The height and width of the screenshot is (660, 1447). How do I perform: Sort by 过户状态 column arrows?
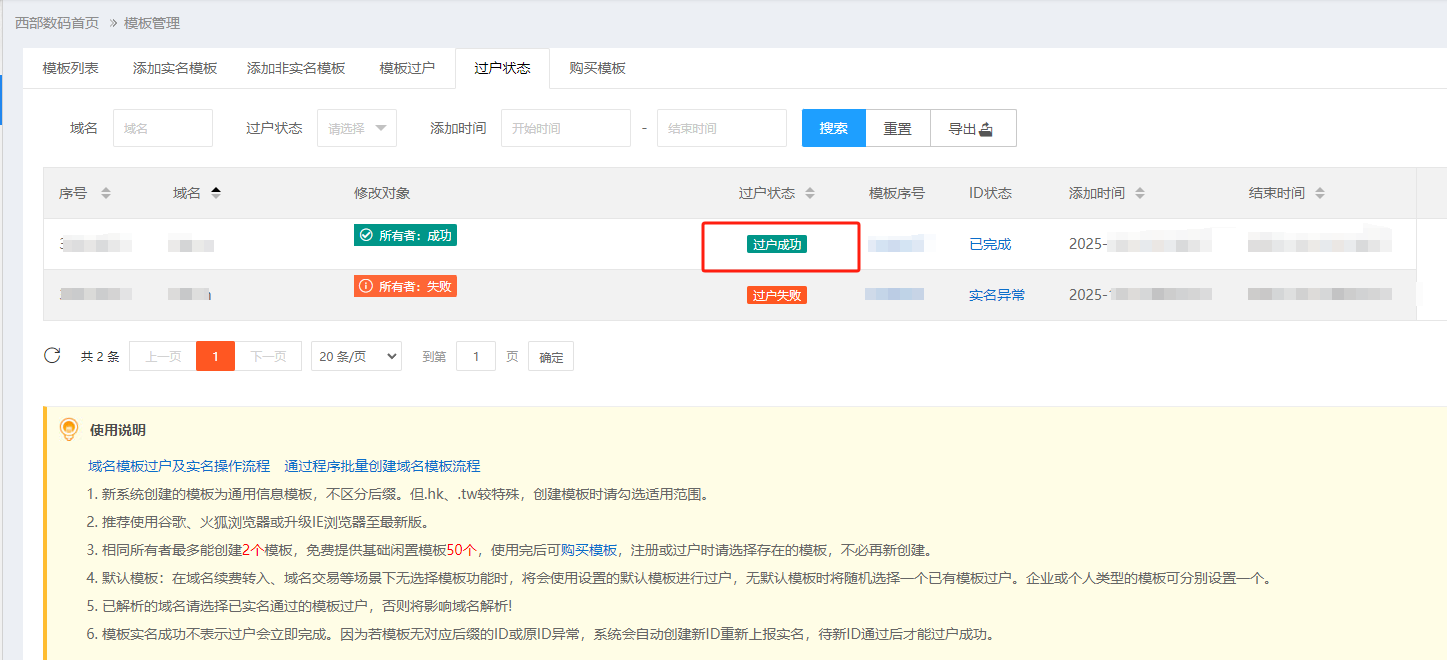pos(810,193)
